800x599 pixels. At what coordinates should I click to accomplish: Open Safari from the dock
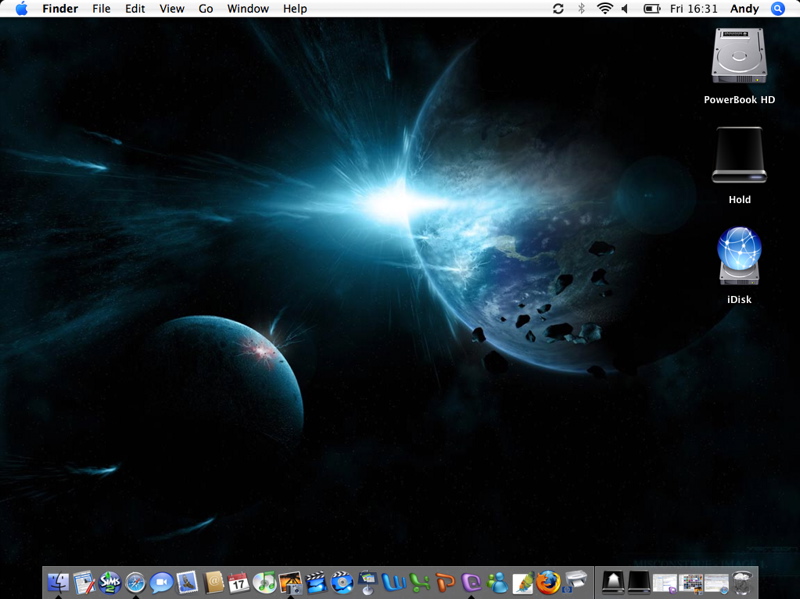136,582
